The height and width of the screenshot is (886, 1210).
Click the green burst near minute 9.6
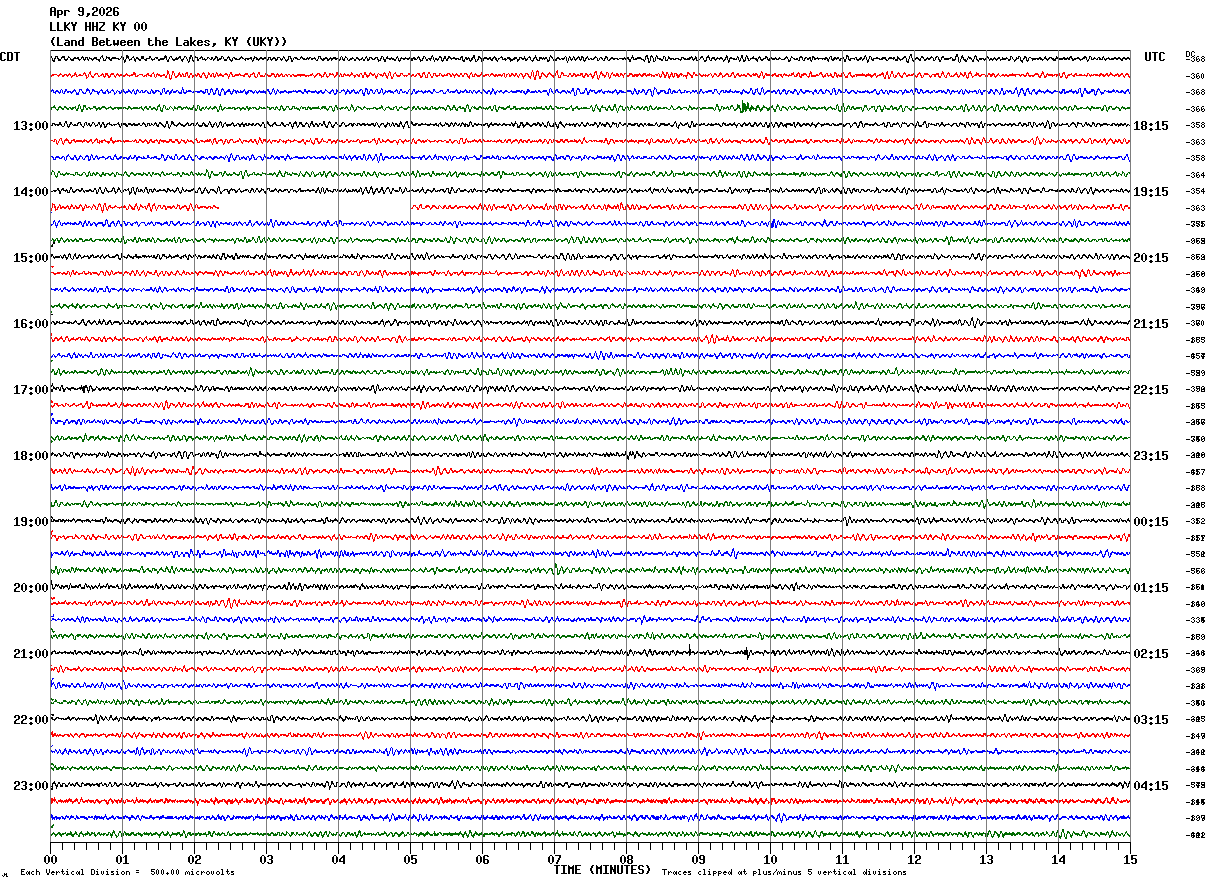point(748,107)
